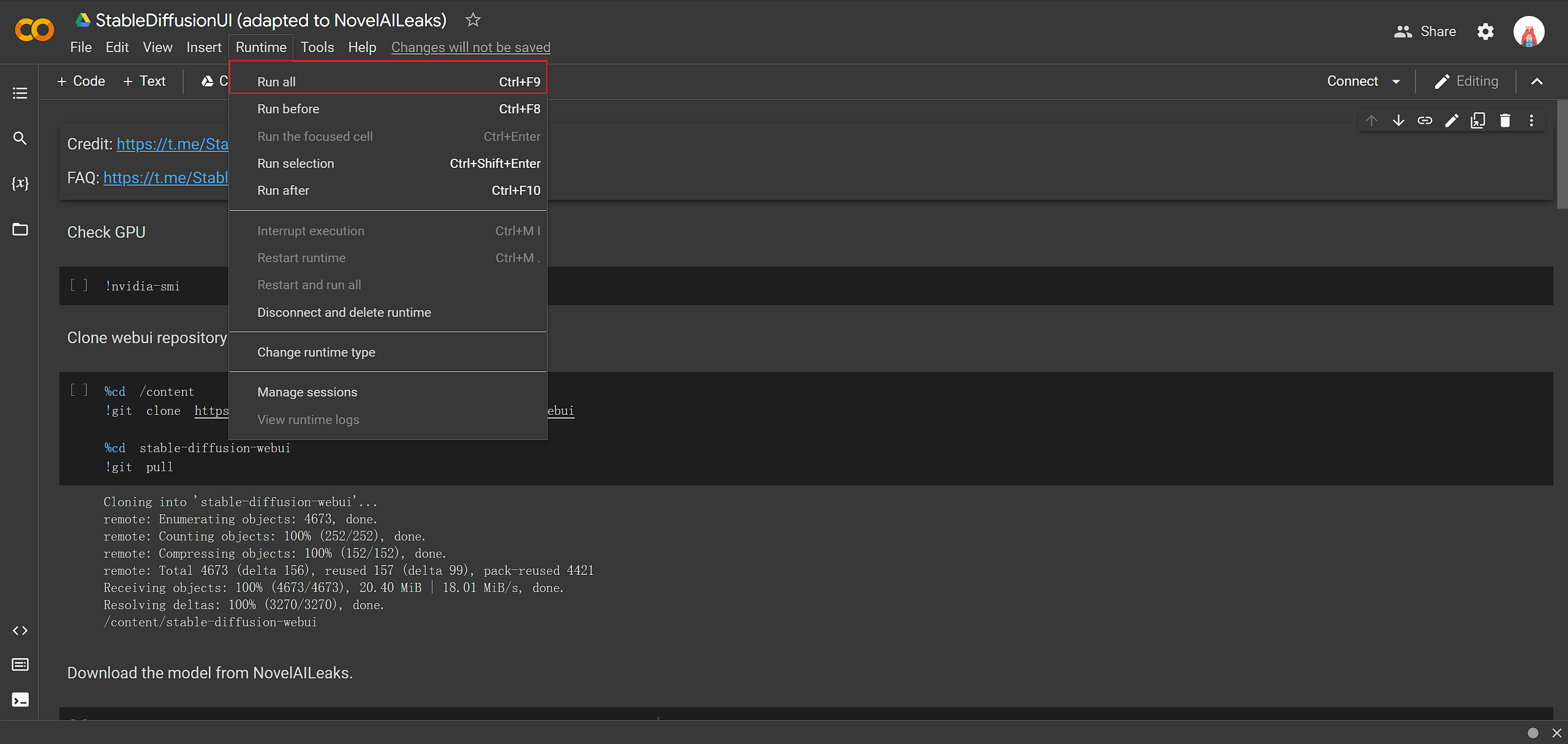Collapse the header with chevron up
This screenshot has height=744, width=1568.
[x=1537, y=82]
